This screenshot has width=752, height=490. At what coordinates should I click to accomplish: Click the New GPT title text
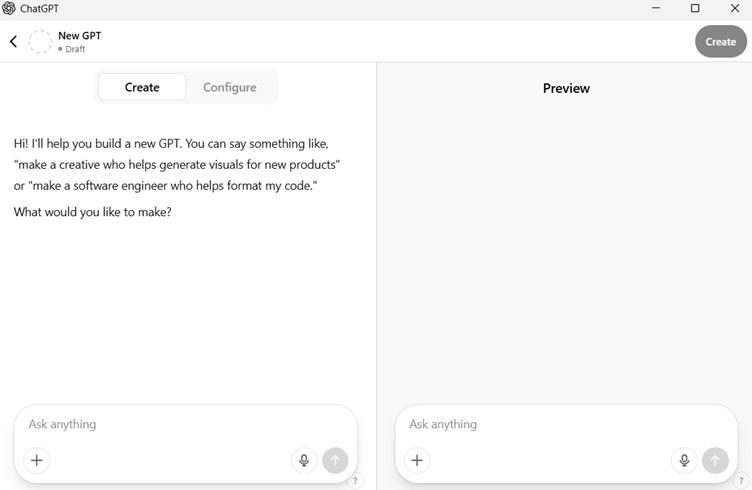tap(79, 35)
